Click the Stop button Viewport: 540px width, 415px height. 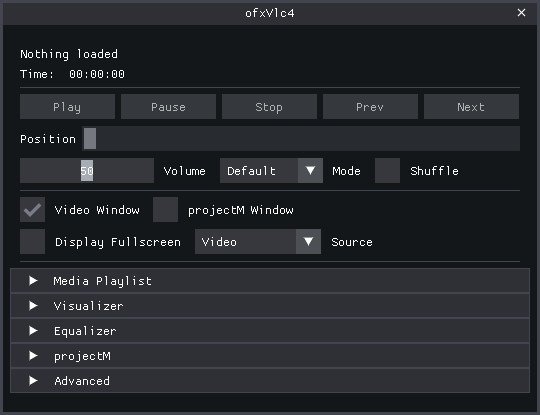coord(269,107)
